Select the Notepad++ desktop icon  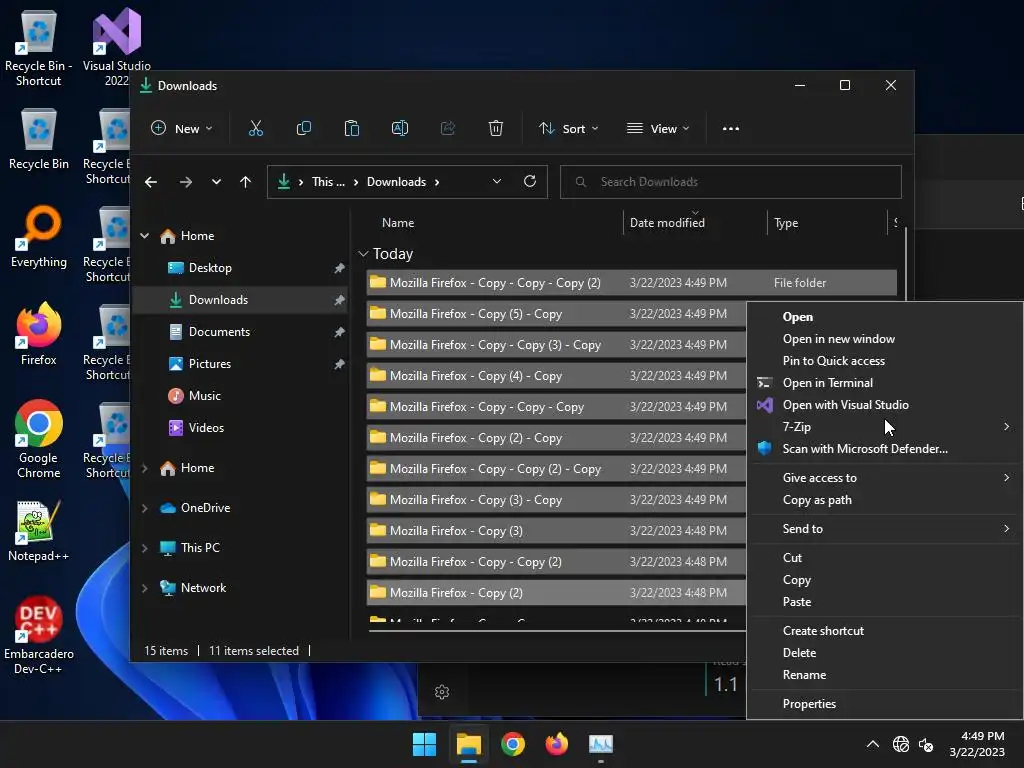38,531
